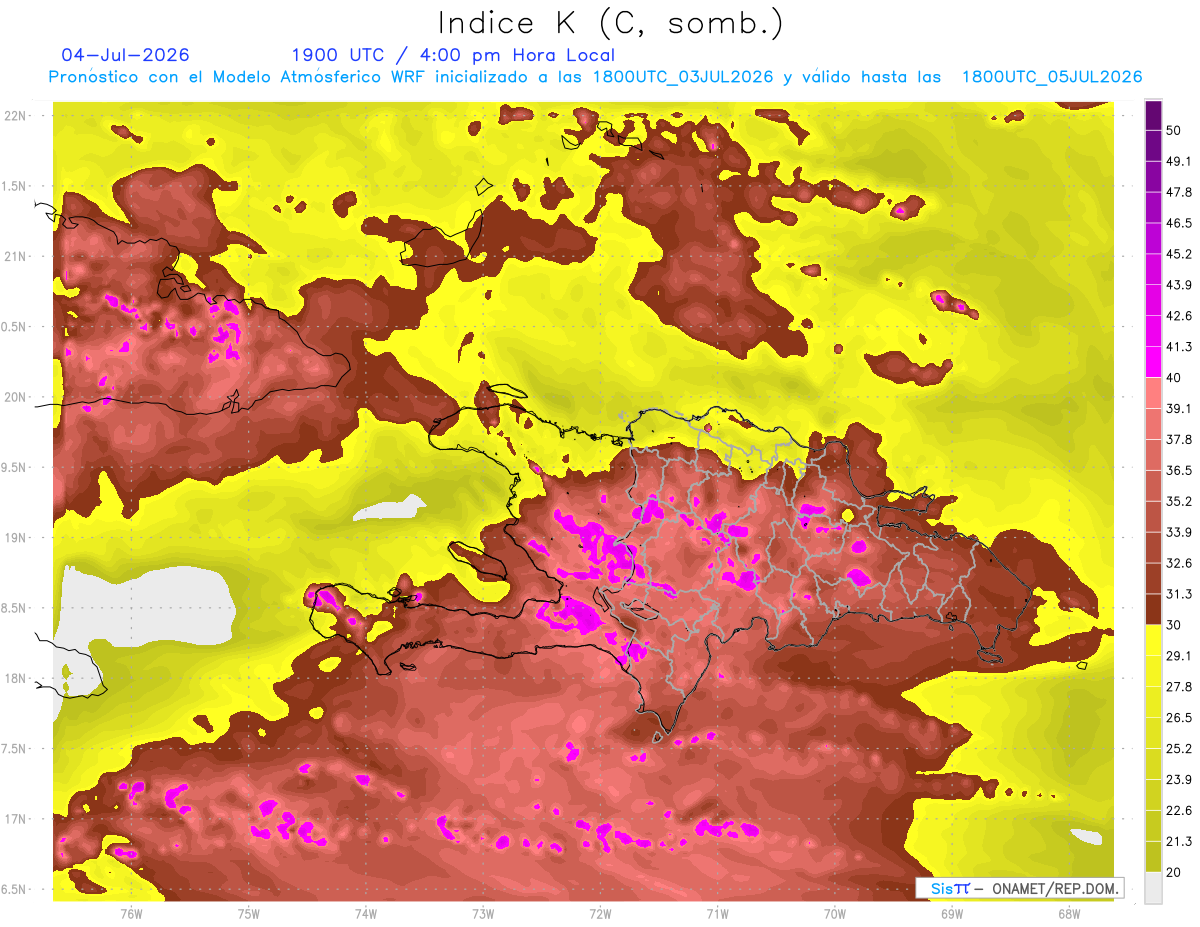
Task: Click the light gray legend swatch below 20
Action: [x=1153, y=887]
